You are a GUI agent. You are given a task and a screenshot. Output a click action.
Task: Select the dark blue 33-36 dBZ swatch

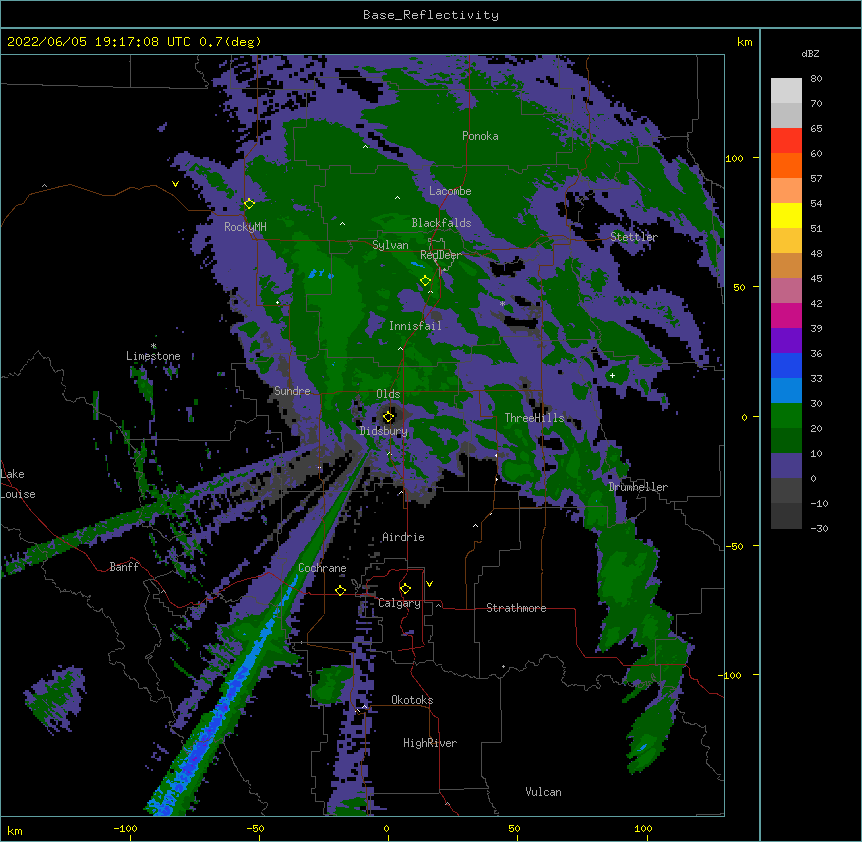click(x=786, y=365)
